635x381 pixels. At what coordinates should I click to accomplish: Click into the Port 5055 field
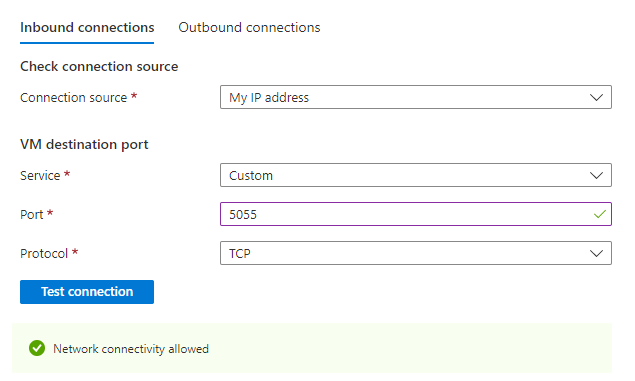(x=416, y=214)
